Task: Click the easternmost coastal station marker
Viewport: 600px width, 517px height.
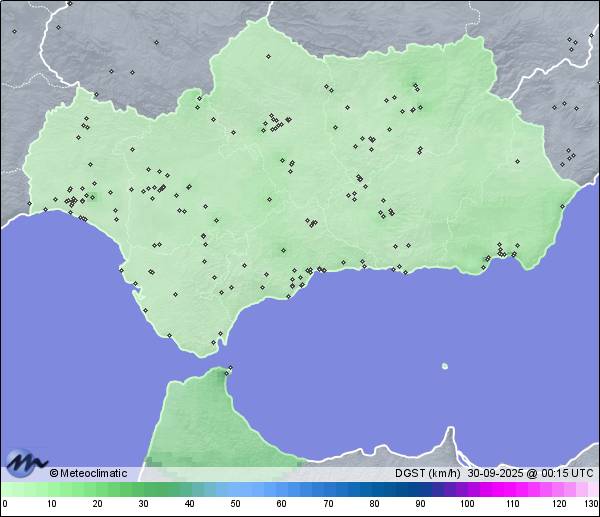Action: click(564, 205)
